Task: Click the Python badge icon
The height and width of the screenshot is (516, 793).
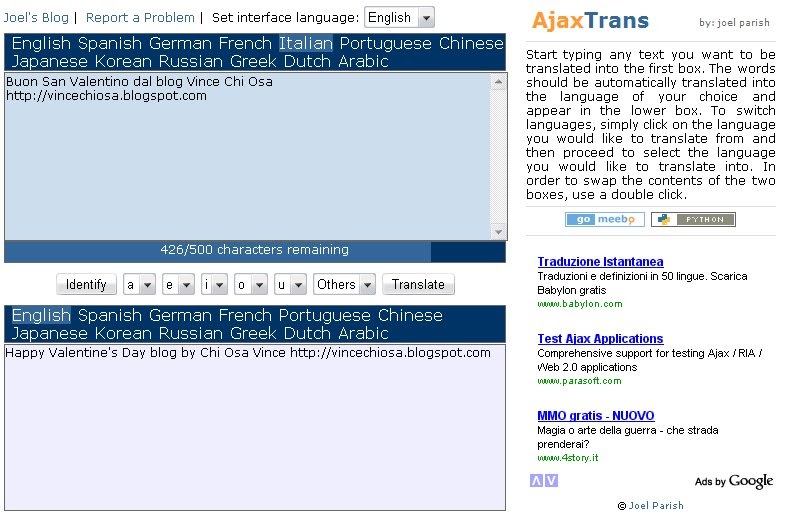Action: (693, 220)
